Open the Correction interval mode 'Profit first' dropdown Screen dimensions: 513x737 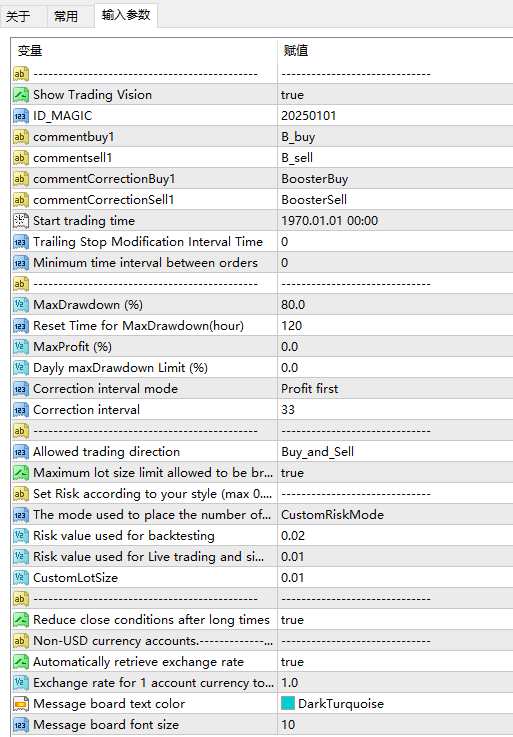[x=395, y=389]
